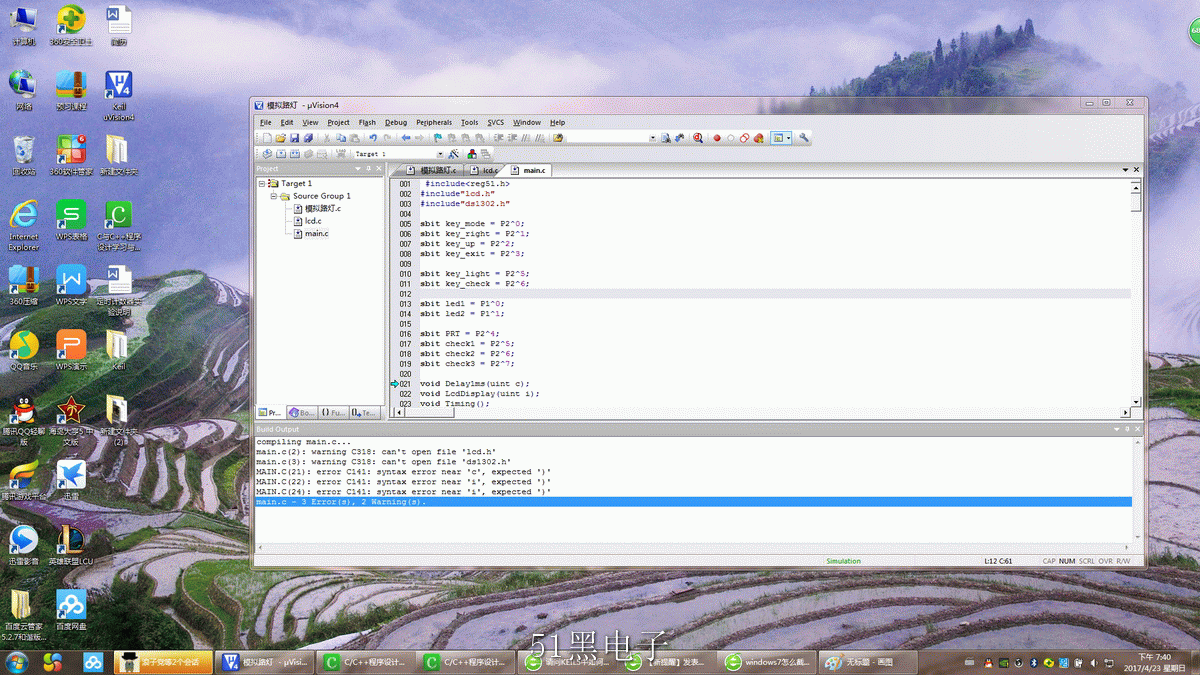The width and height of the screenshot is (1200, 675).
Task: Click the Build target icon
Action: (x=281, y=154)
